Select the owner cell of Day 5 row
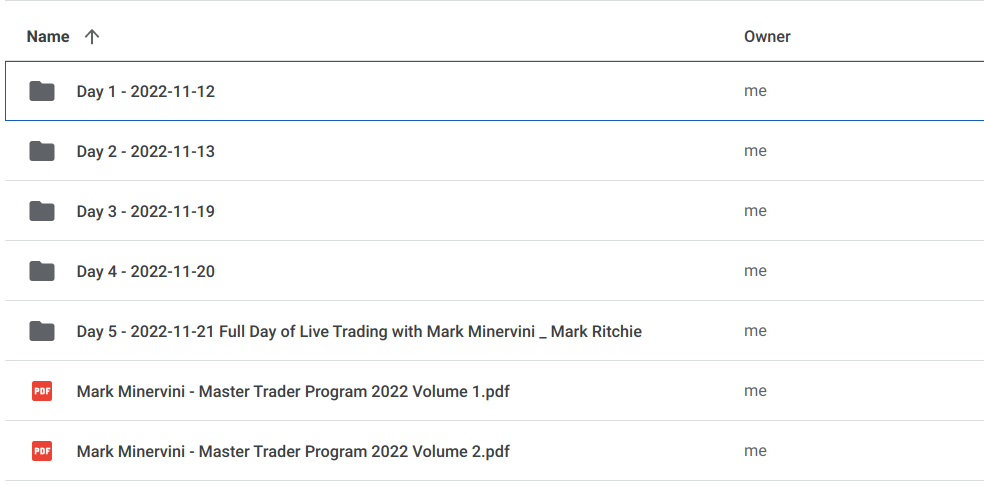 [x=755, y=331]
